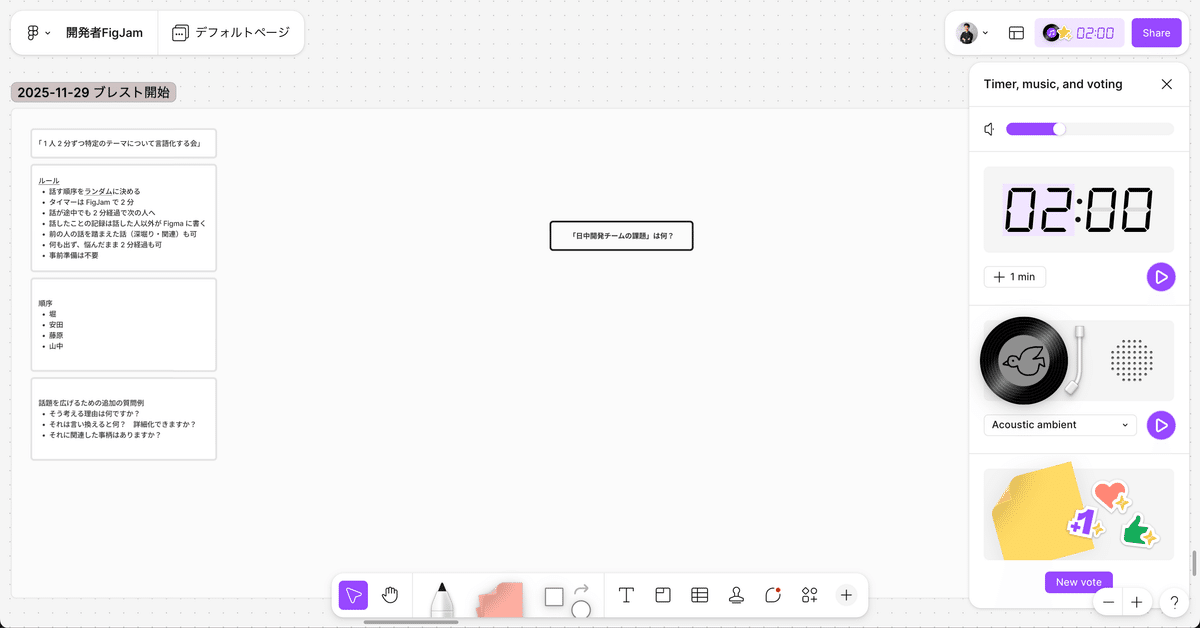Select the Hand tool in bottom toolbar

(390, 595)
